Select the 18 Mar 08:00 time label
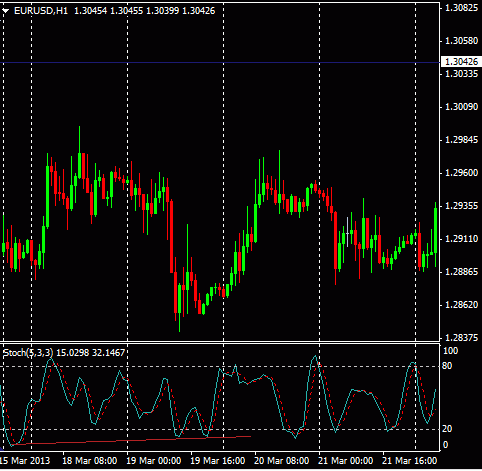The image size is (482, 471). tap(90, 461)
